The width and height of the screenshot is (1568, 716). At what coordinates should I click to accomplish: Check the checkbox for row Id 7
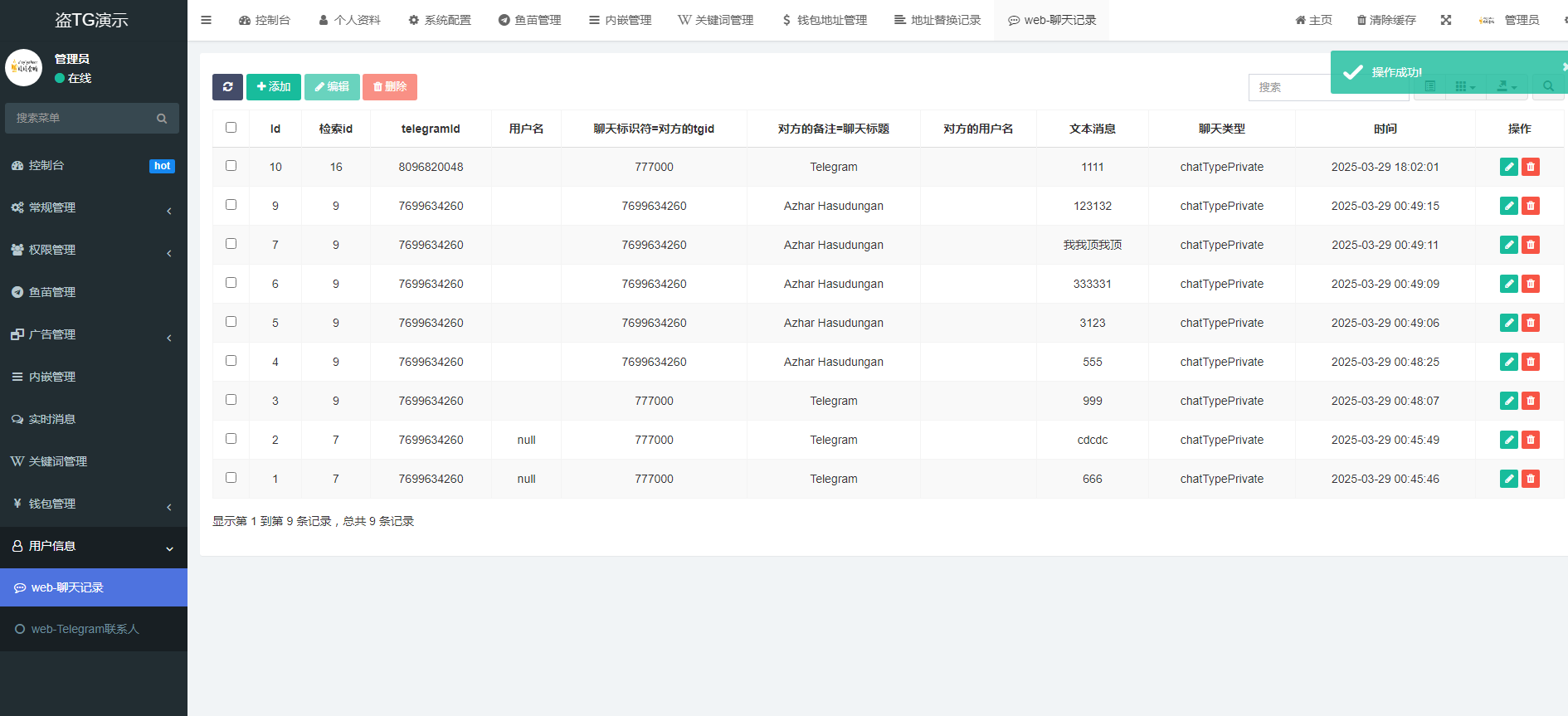point(231,244)
